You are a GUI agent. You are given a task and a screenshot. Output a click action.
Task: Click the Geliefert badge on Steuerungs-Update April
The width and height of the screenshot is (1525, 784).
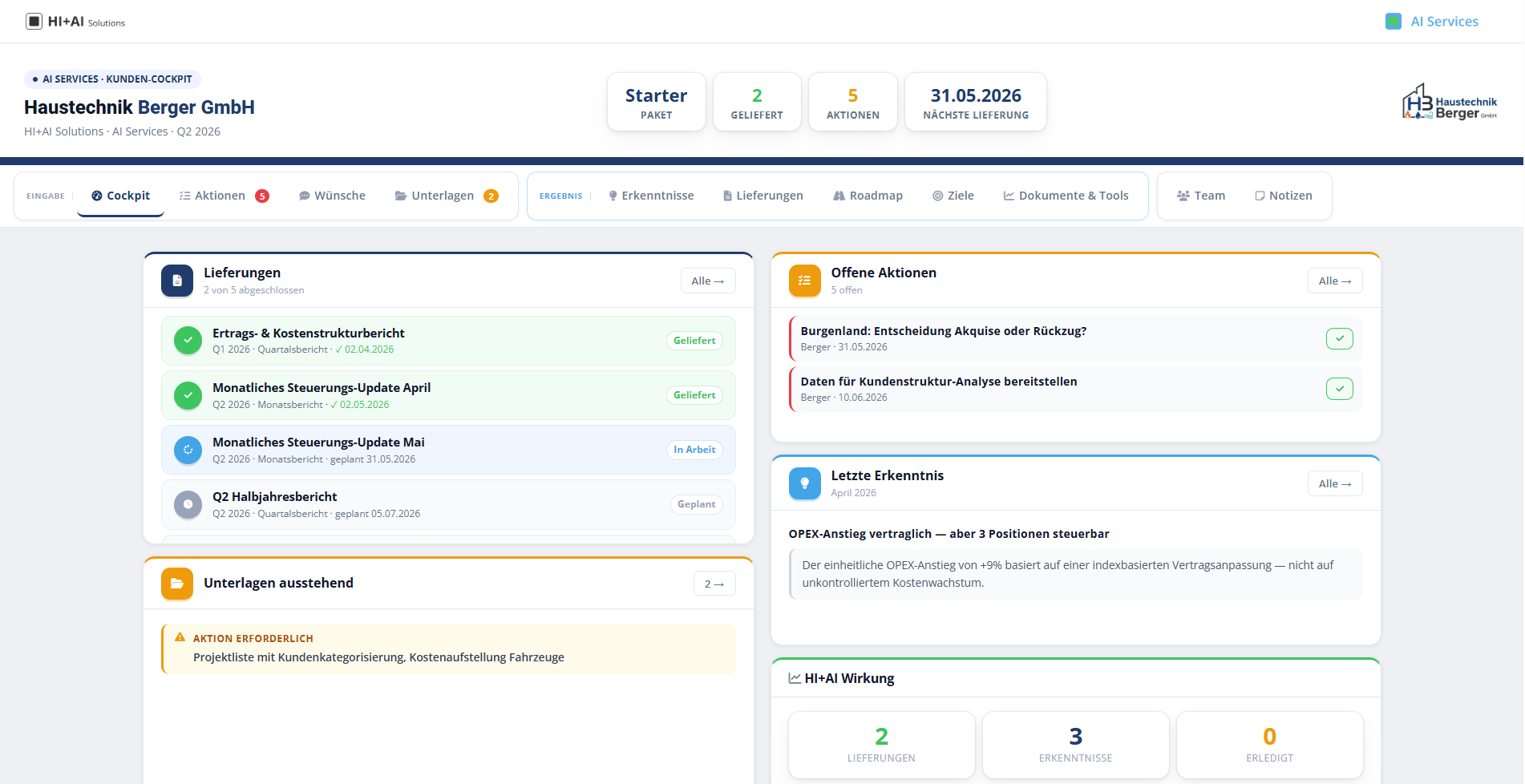[x=694, y=395]
